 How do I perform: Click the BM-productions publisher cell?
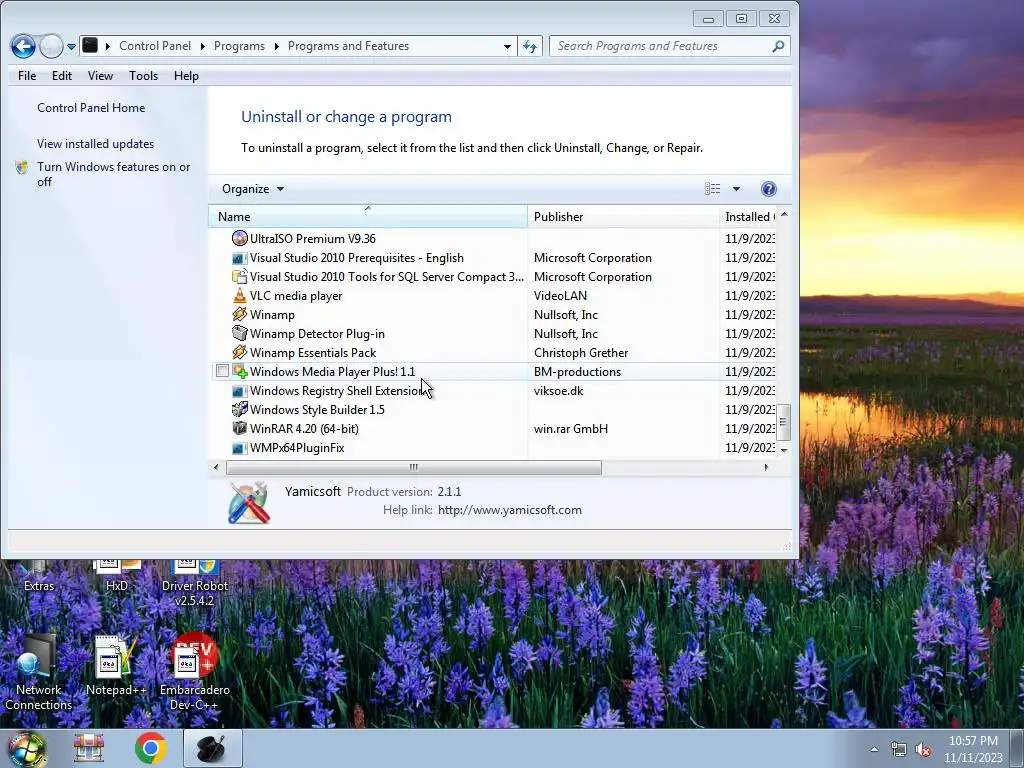[x=577, y=372]
